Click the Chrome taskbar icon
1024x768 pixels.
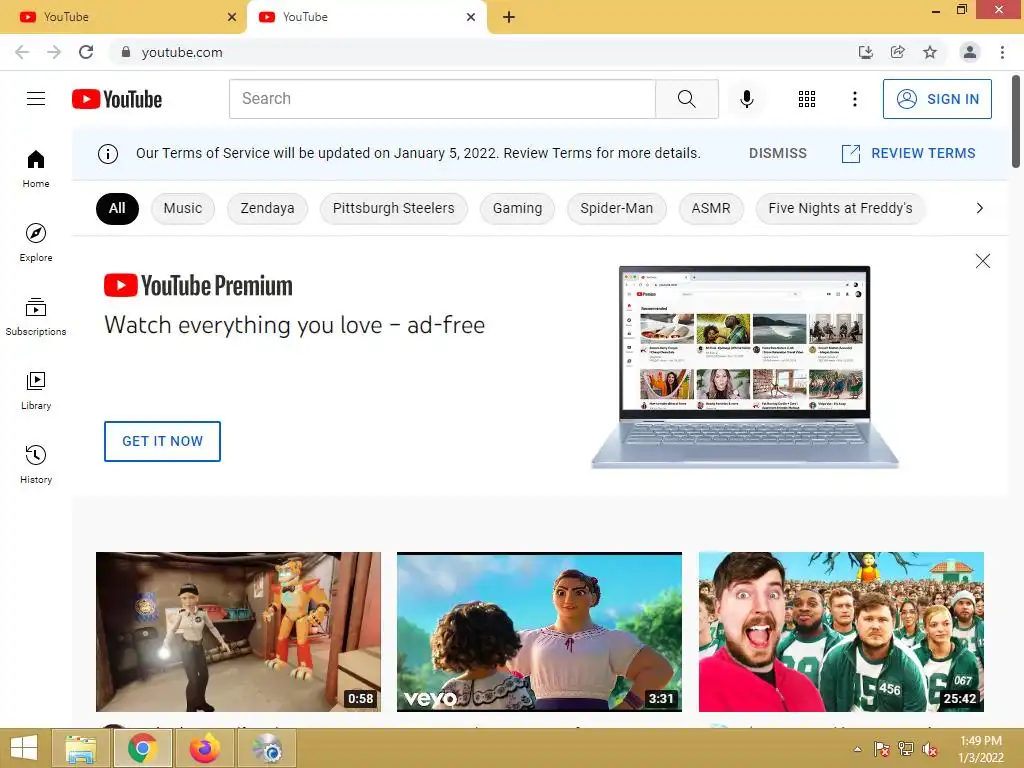pos(143,748)
